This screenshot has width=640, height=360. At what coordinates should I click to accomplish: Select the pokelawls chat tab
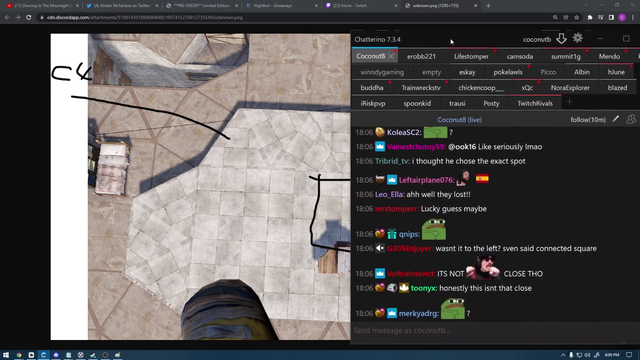pyautogui.click(x=508, y=72)
